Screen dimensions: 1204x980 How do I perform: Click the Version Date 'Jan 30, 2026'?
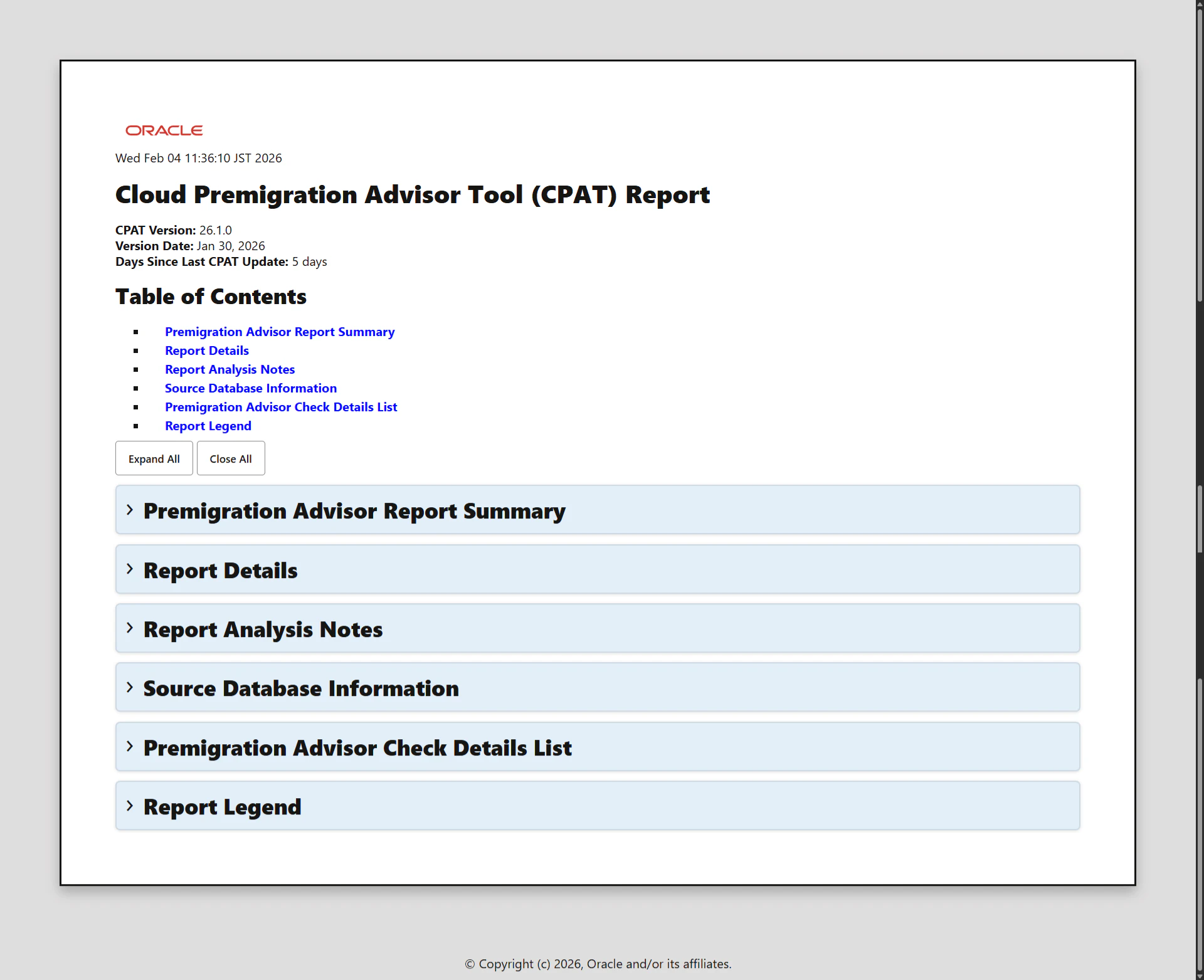coord(231,246)
